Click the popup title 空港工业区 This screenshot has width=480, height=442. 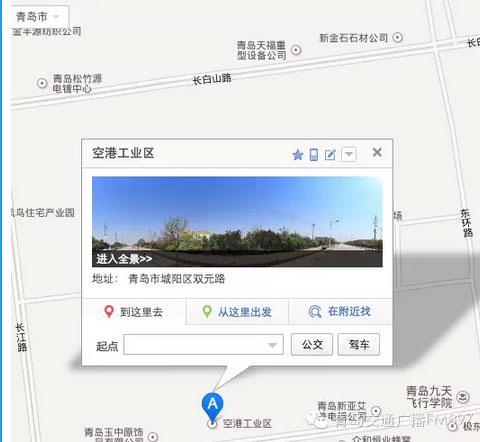click(123, 153)
